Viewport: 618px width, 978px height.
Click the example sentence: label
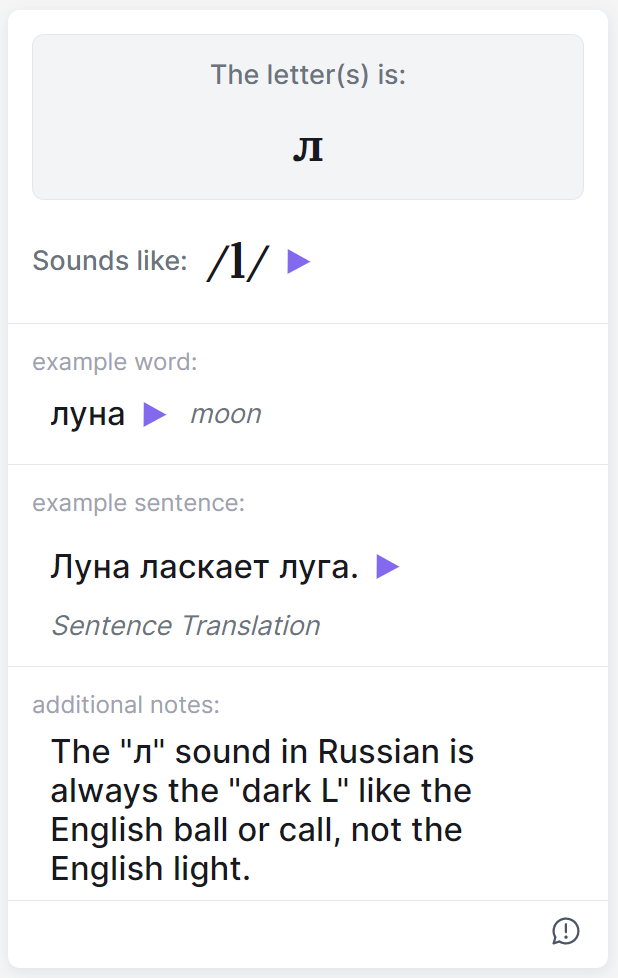138,503
